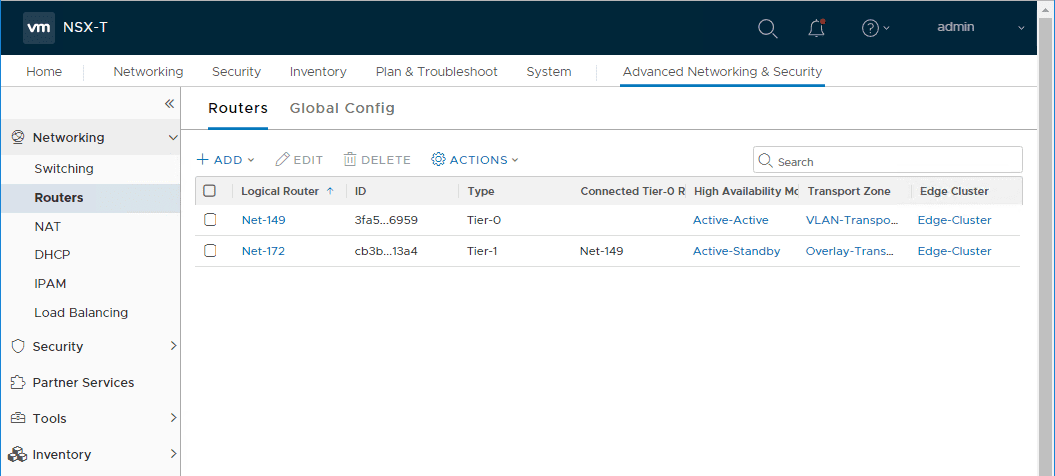Open the ADD router dropdown
1055x476 pixels.
(x=225, y=160)
